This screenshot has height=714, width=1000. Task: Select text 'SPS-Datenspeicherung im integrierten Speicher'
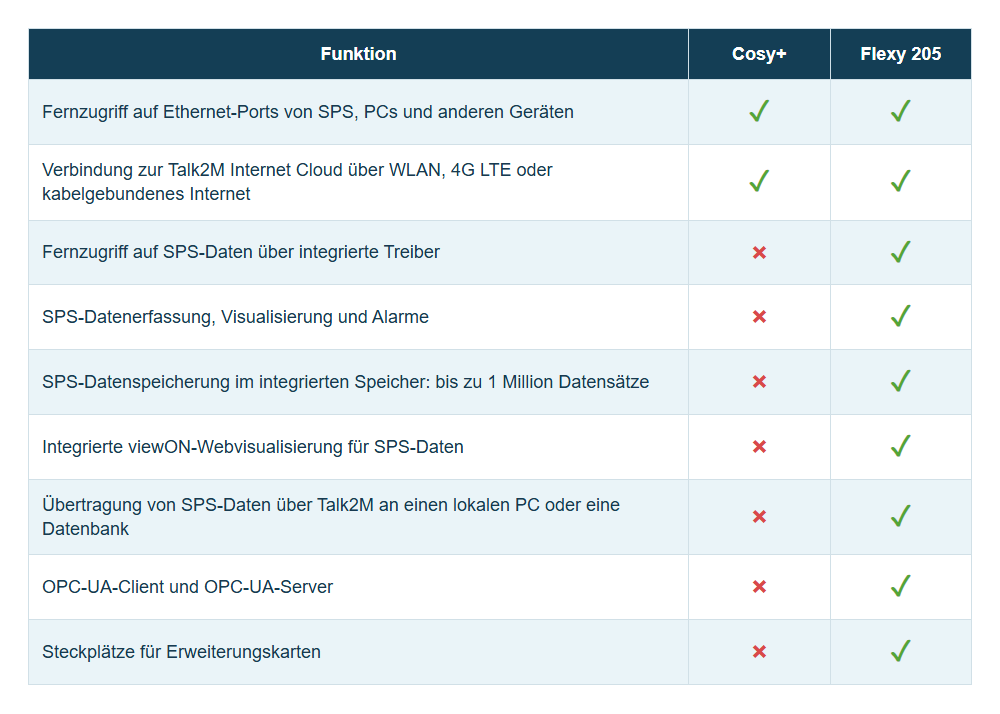coord(236,382)
